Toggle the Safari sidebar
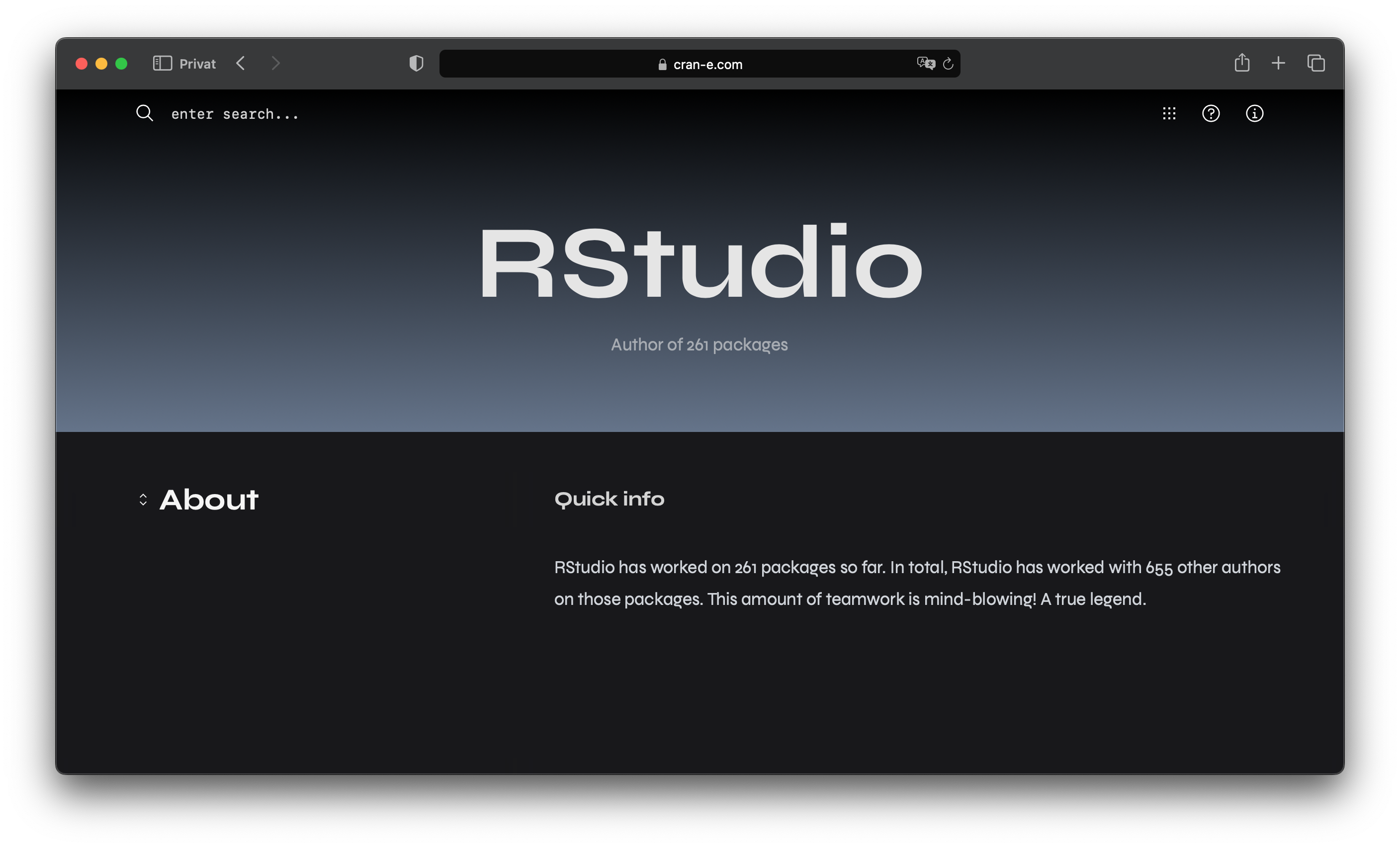The width and height of the screenshot is (1400, 848). (x=163, y=63)
